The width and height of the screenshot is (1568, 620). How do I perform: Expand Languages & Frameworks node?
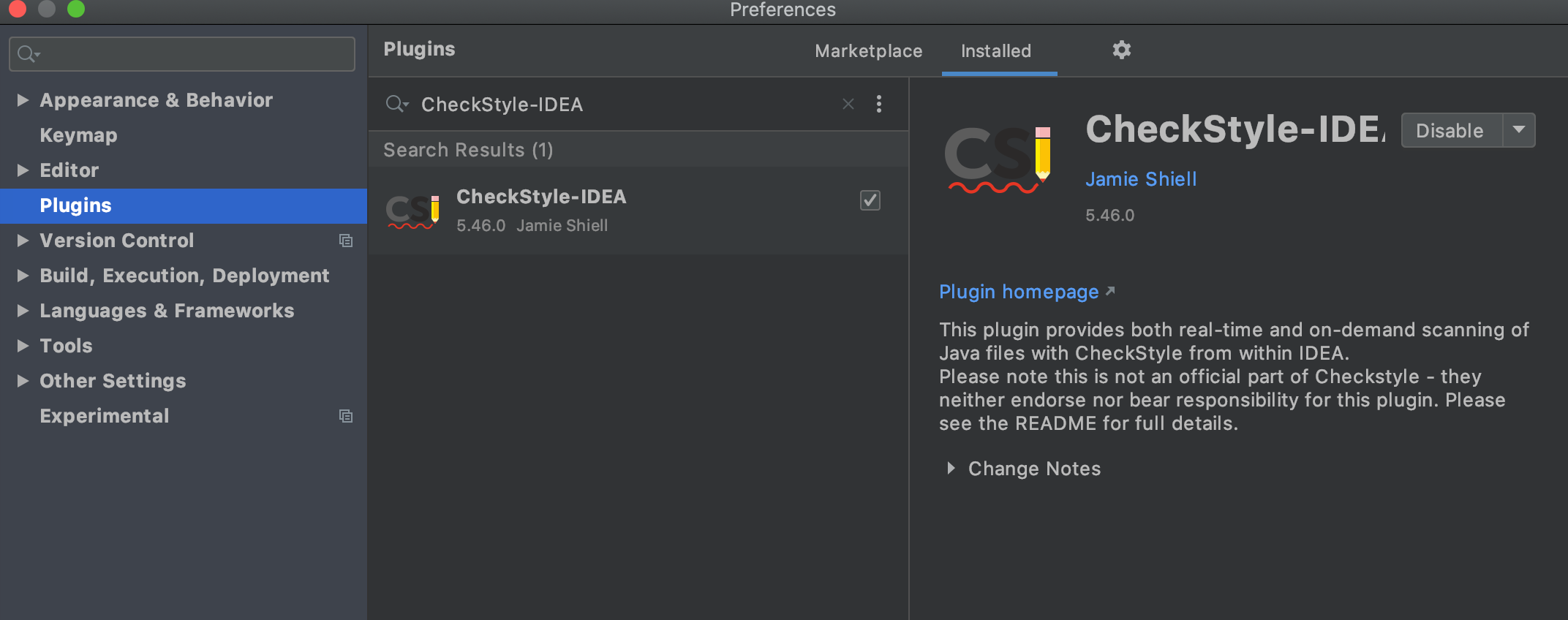[x=23, y=311]
